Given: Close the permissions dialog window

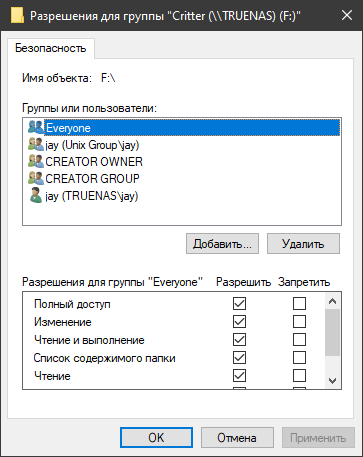Looking at the screenshot, I should tap(347, 15).
